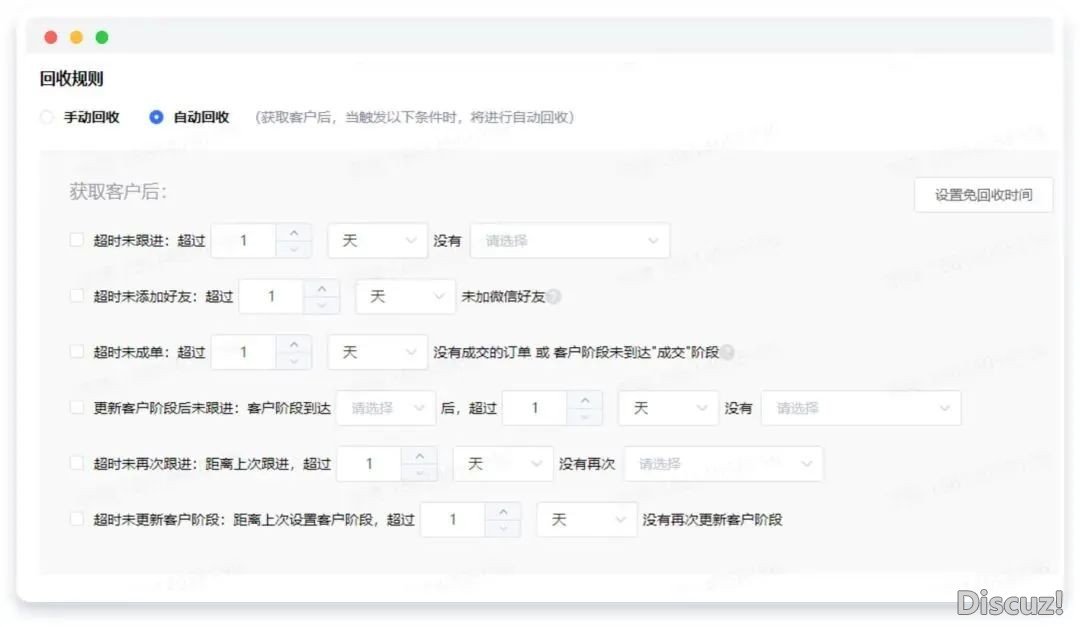1080x627 pixels.
Task: Check the 更新客户阶段后未跟进 rule
Action: (x=76, y=407)
